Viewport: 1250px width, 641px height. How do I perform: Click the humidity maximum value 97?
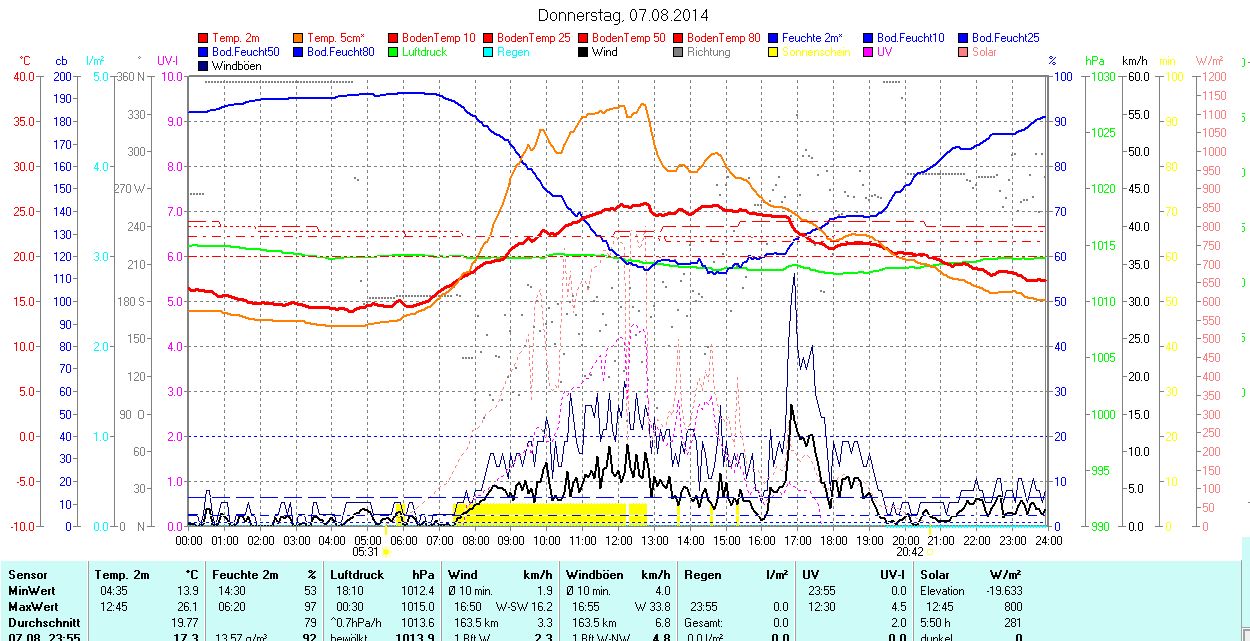(x=310, y=607)
